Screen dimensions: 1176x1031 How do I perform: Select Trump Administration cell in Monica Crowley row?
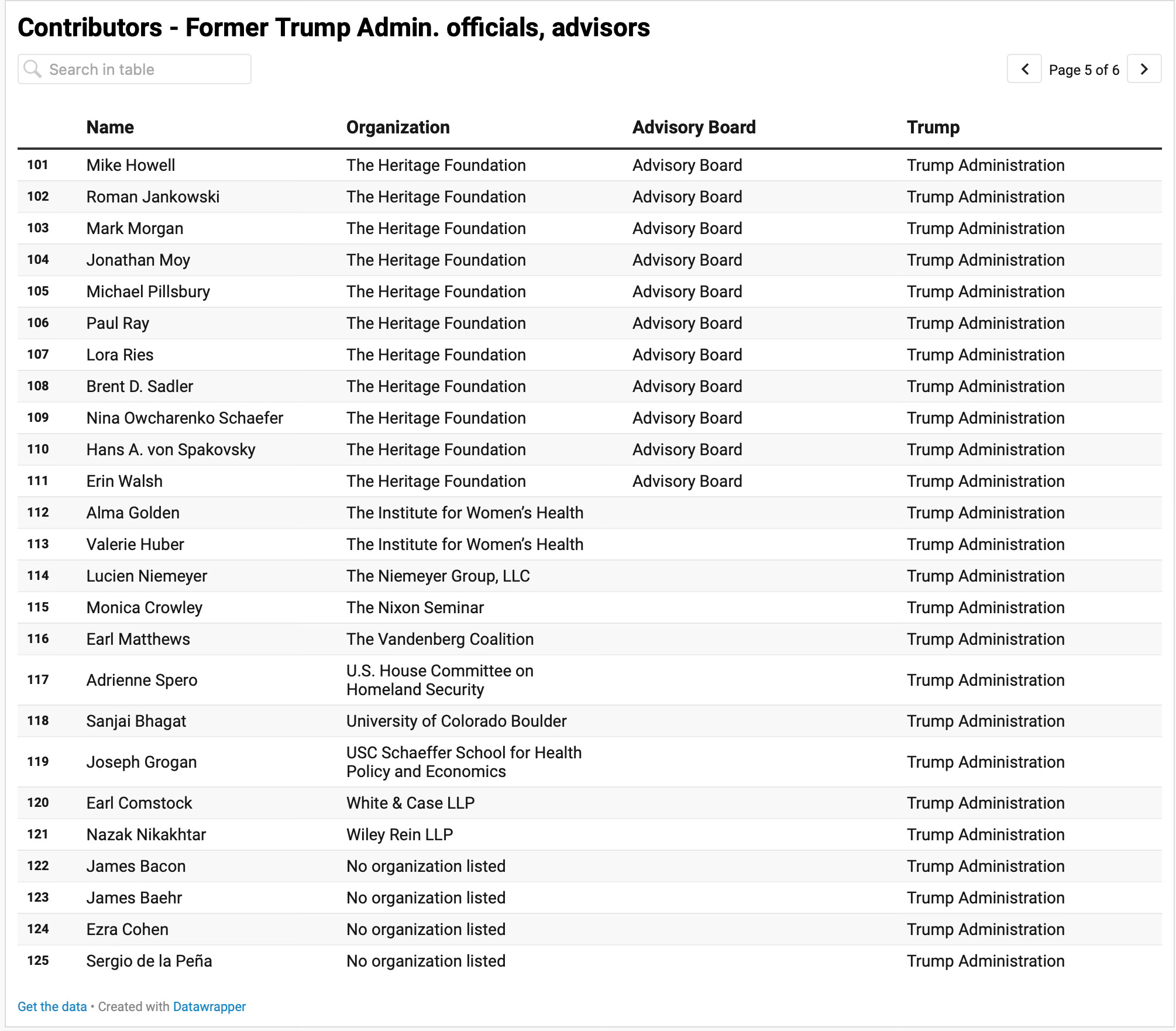click(986, 607)
